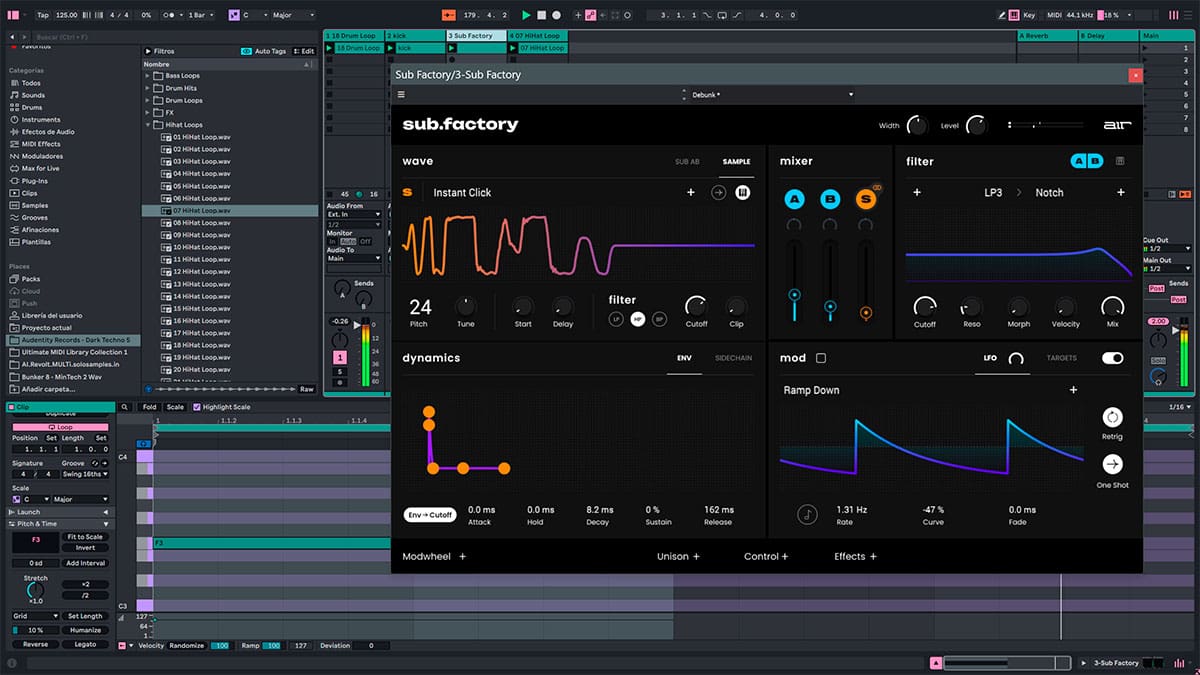Toggle mixer channel B on or off
The width and height of the screenshot is (1200, 675).
point(830,199)
